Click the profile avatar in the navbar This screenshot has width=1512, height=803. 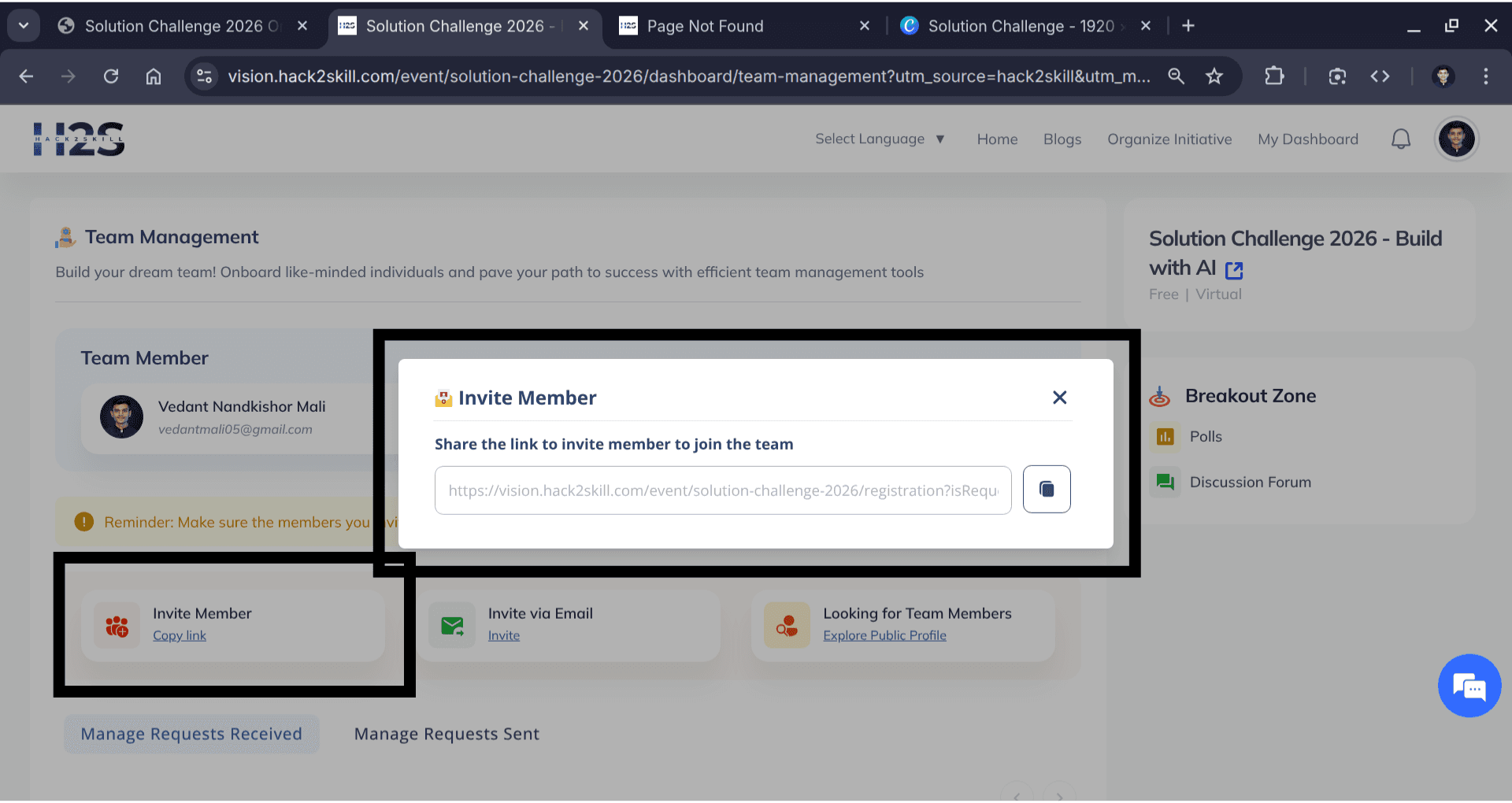1456,139
